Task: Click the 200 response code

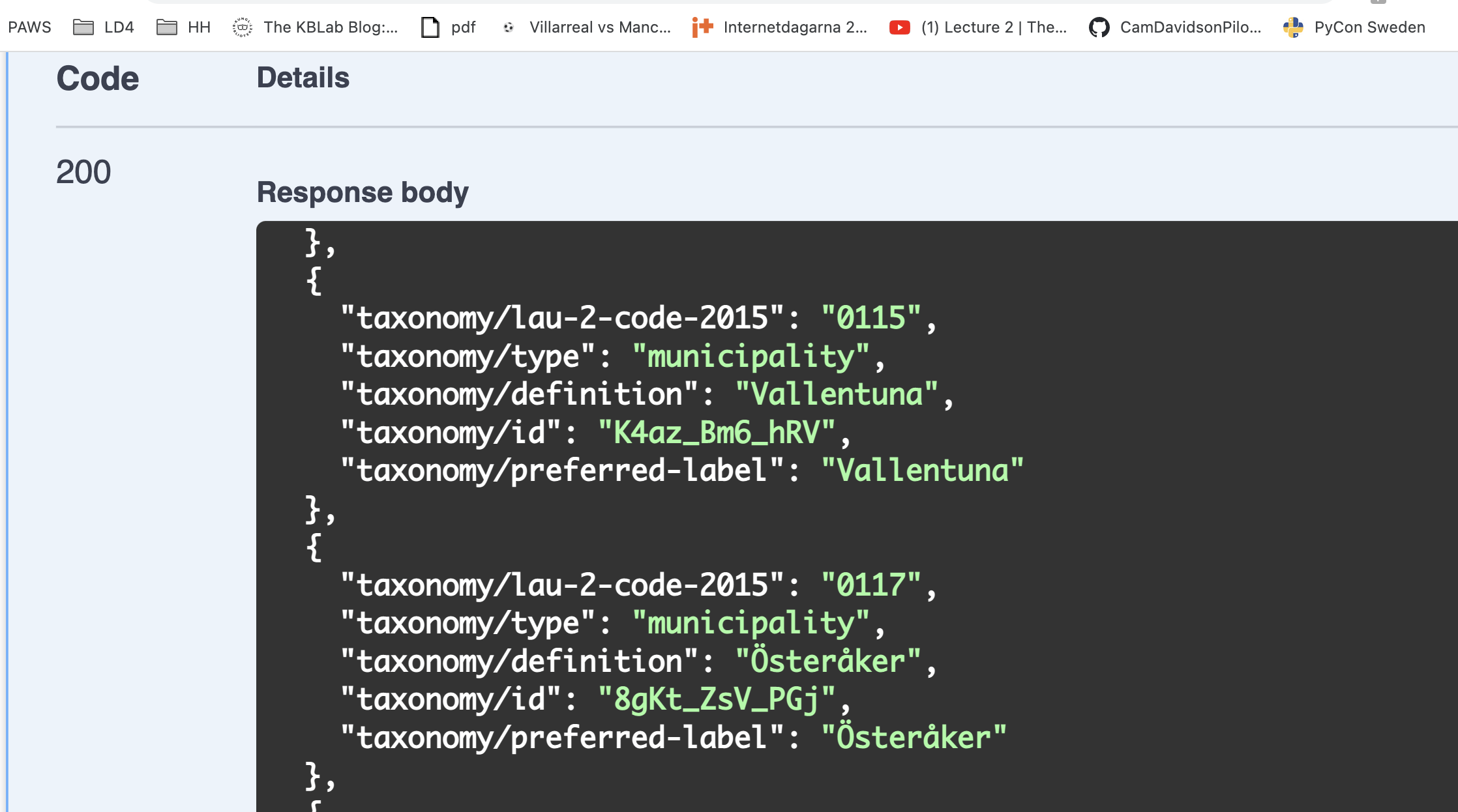Action: tap(83, 172)
